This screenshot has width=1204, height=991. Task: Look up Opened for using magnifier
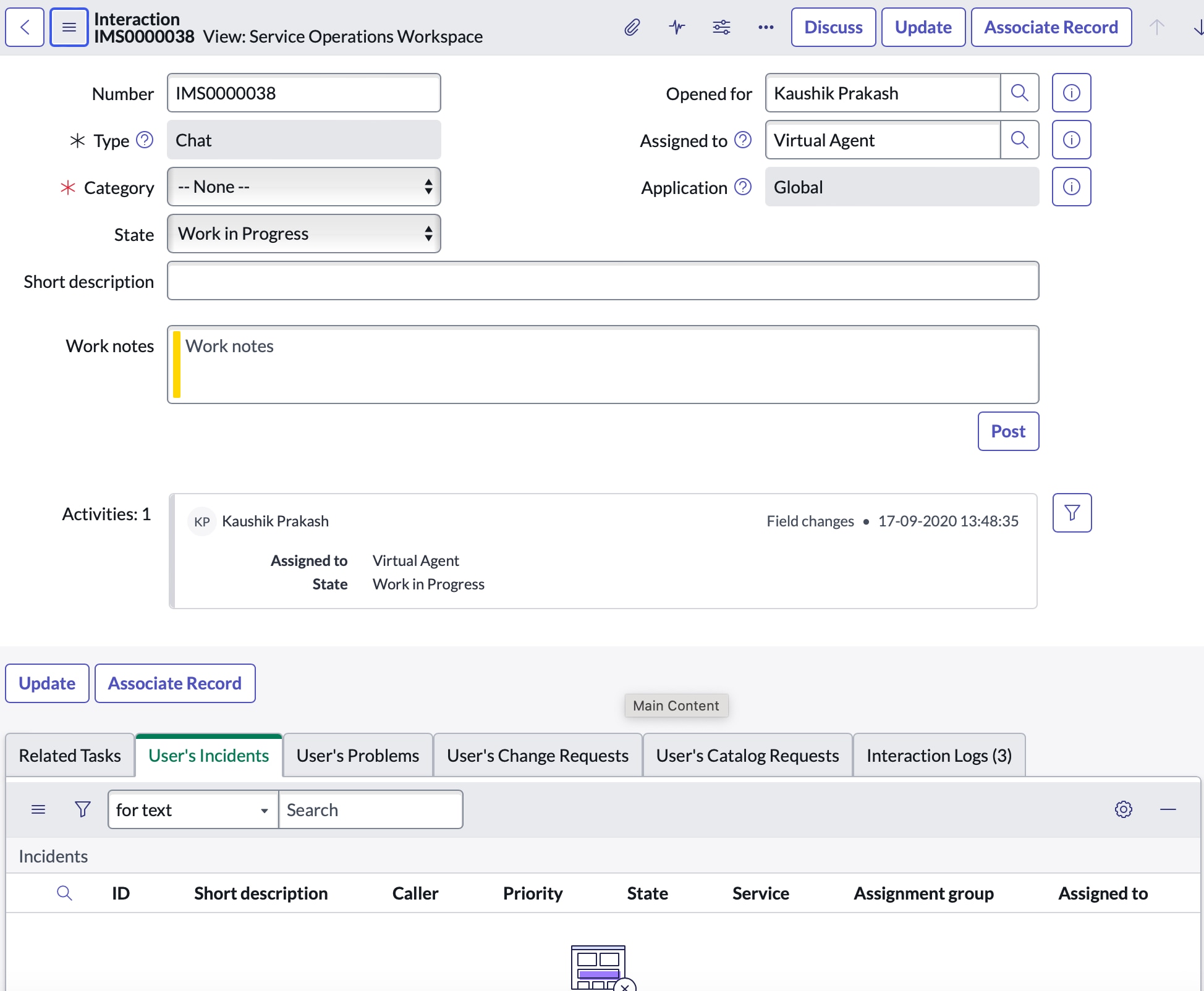1020,93
